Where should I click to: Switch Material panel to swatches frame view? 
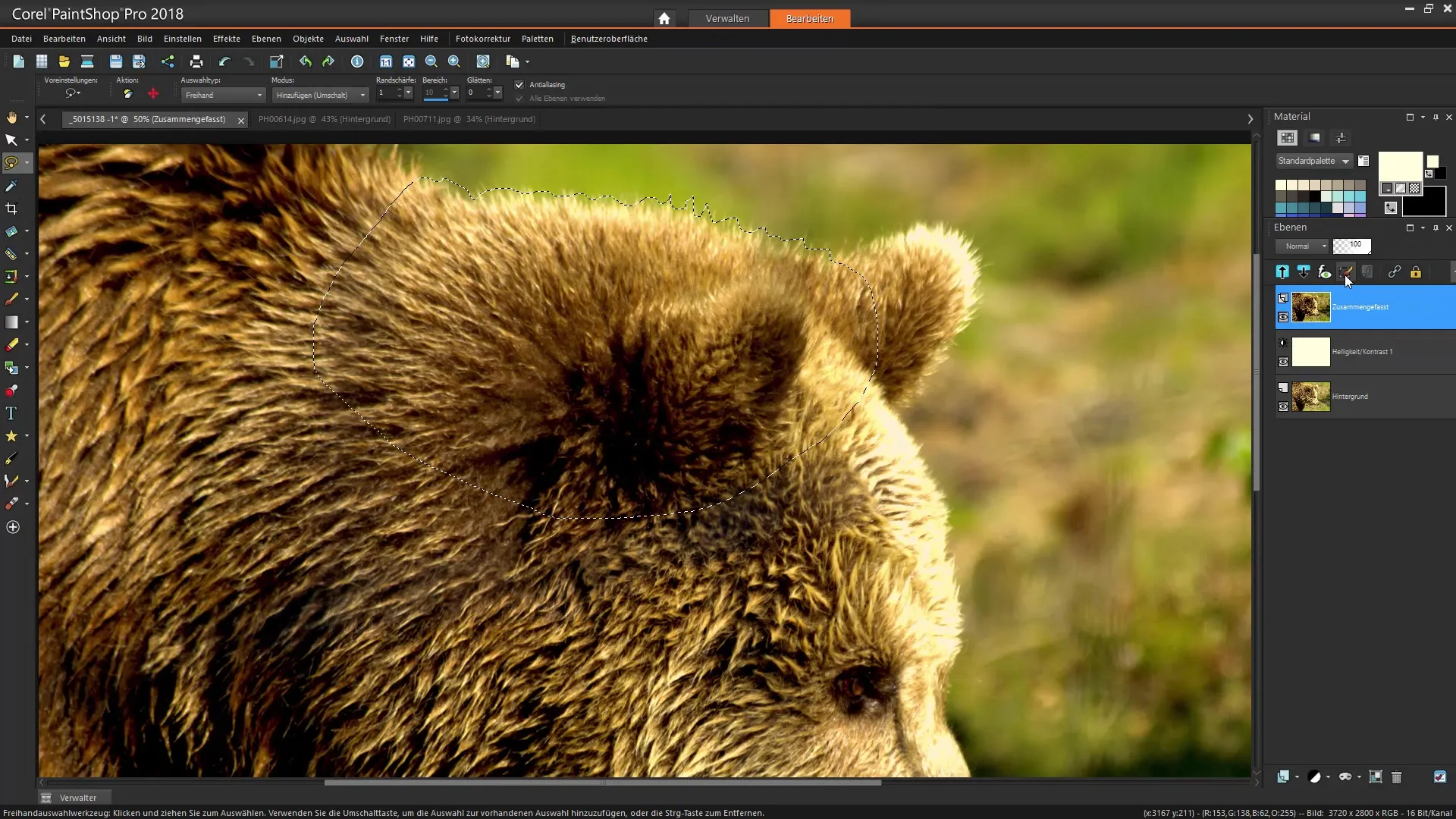(1287, 137)
